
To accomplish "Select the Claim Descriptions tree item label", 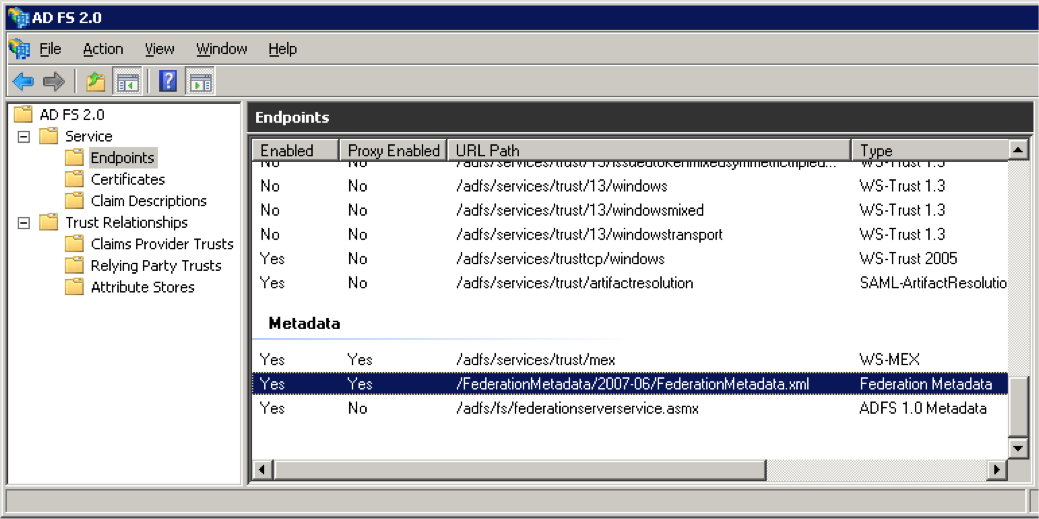I will point(149,201).
